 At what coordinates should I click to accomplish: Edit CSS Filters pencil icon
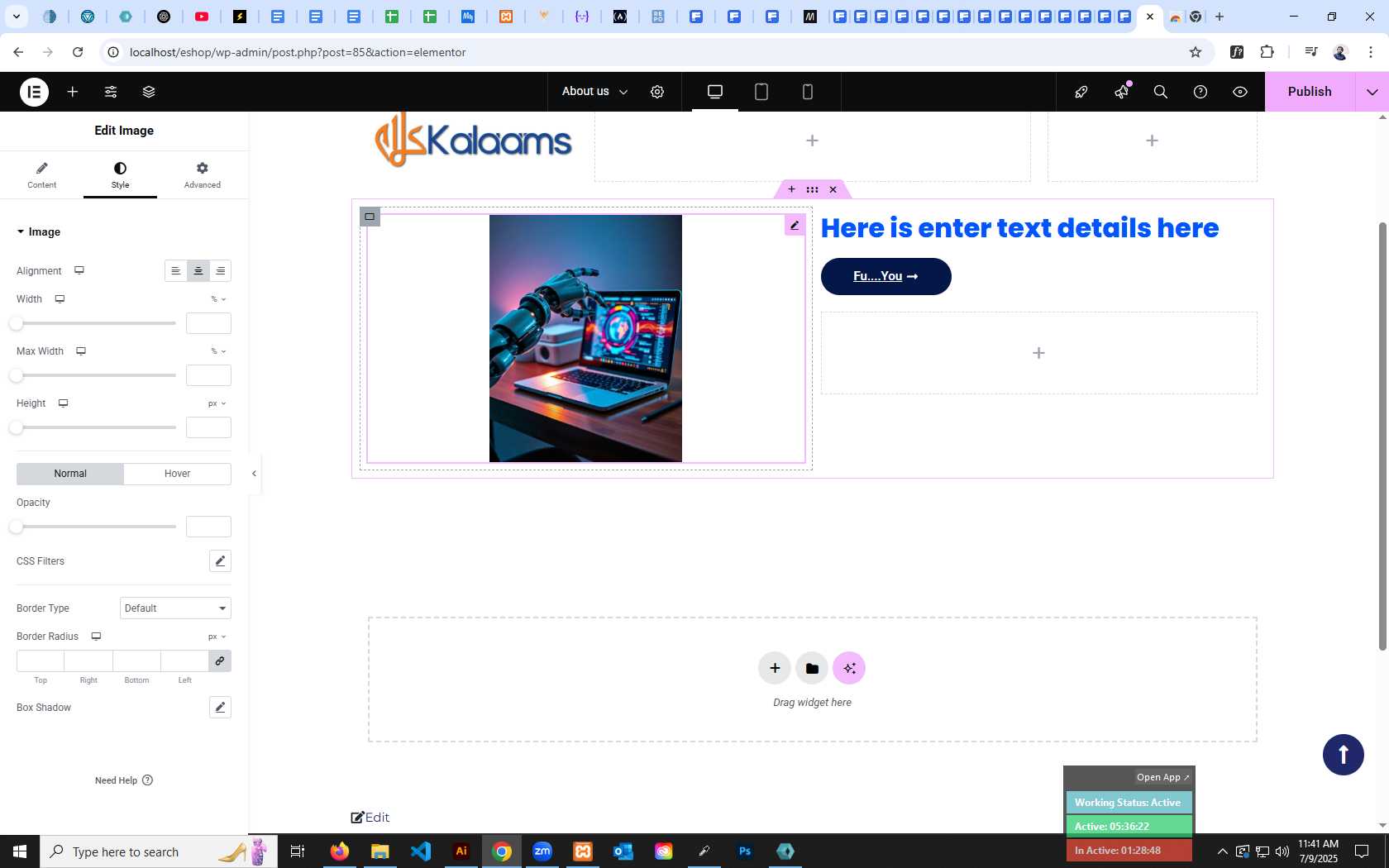[x=220, y=561]
